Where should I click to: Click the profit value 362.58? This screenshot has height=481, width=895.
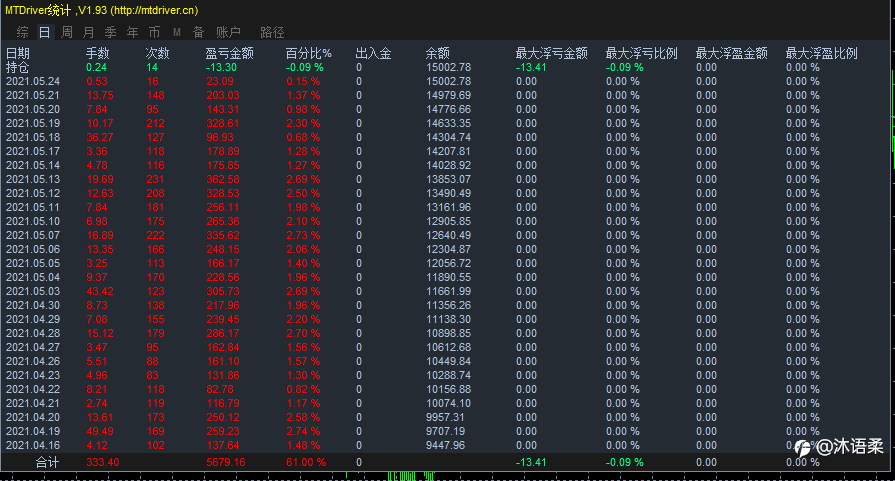223,179
